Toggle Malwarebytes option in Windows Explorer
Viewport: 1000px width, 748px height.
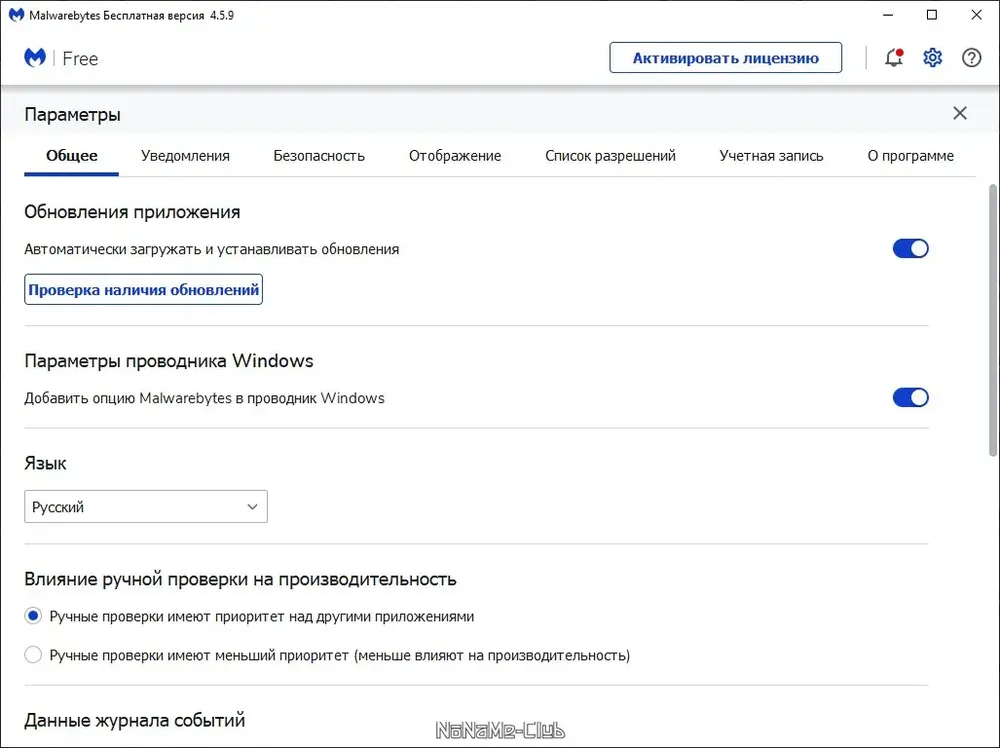coord(910,398)
